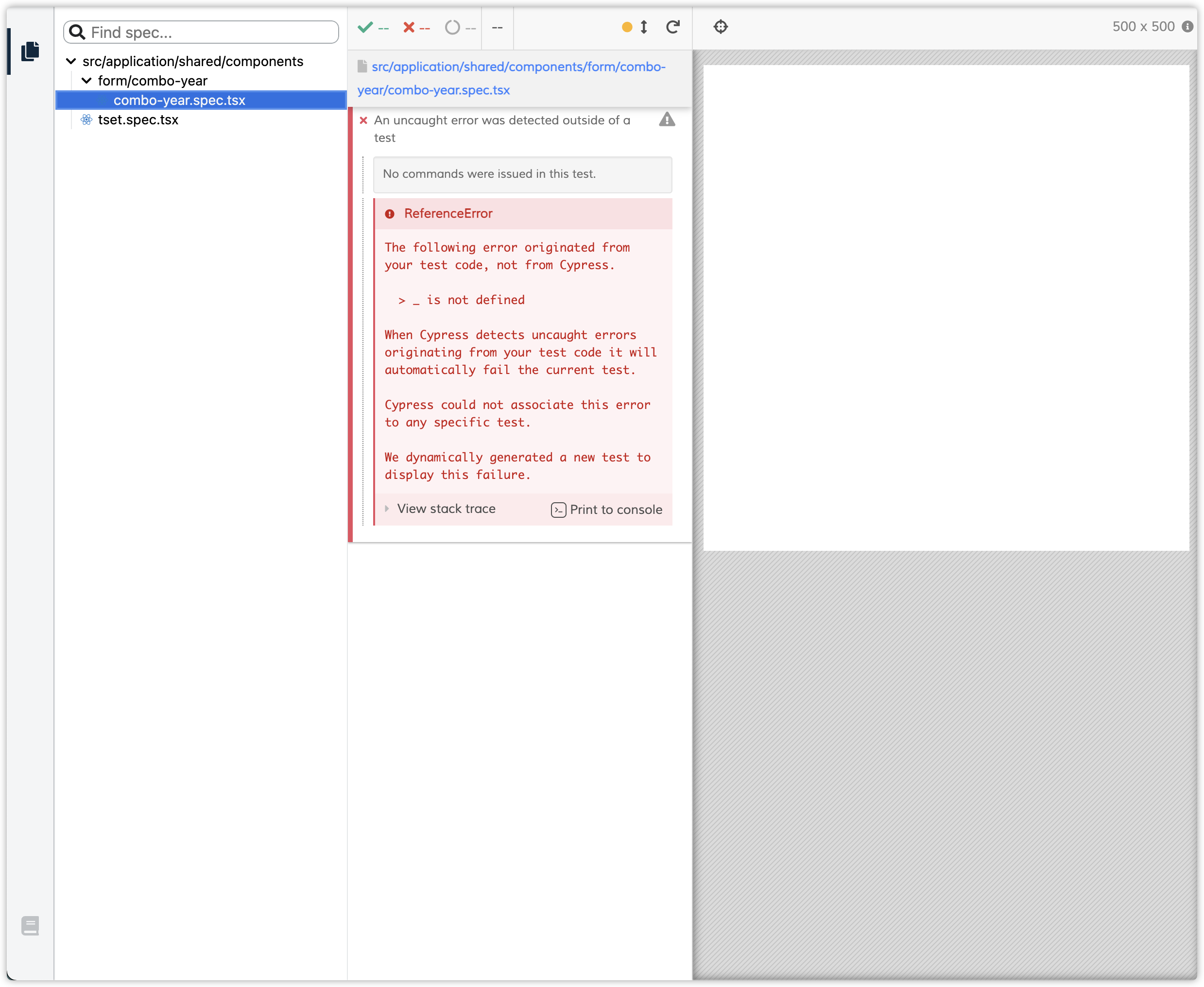Click Print to console button
Screen dimensions: 1204x987
[x=607, y=510]
